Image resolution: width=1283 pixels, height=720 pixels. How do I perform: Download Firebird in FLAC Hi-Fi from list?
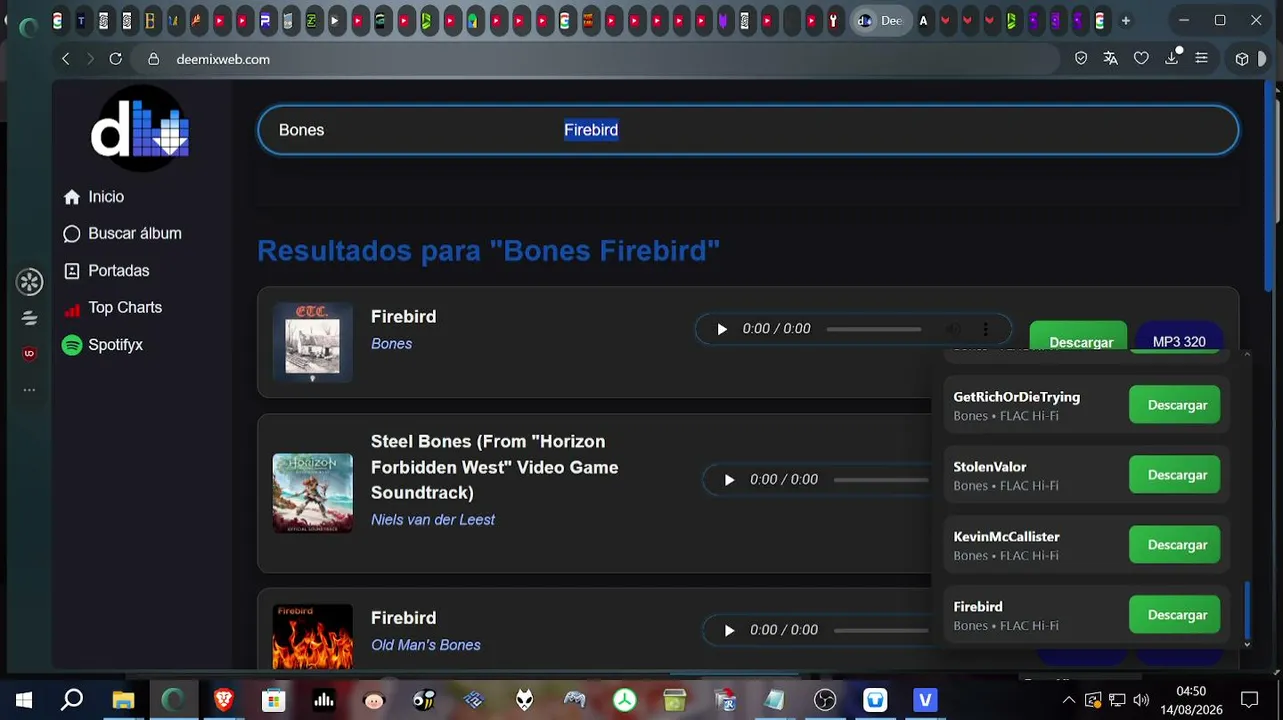pos(1175,615)
